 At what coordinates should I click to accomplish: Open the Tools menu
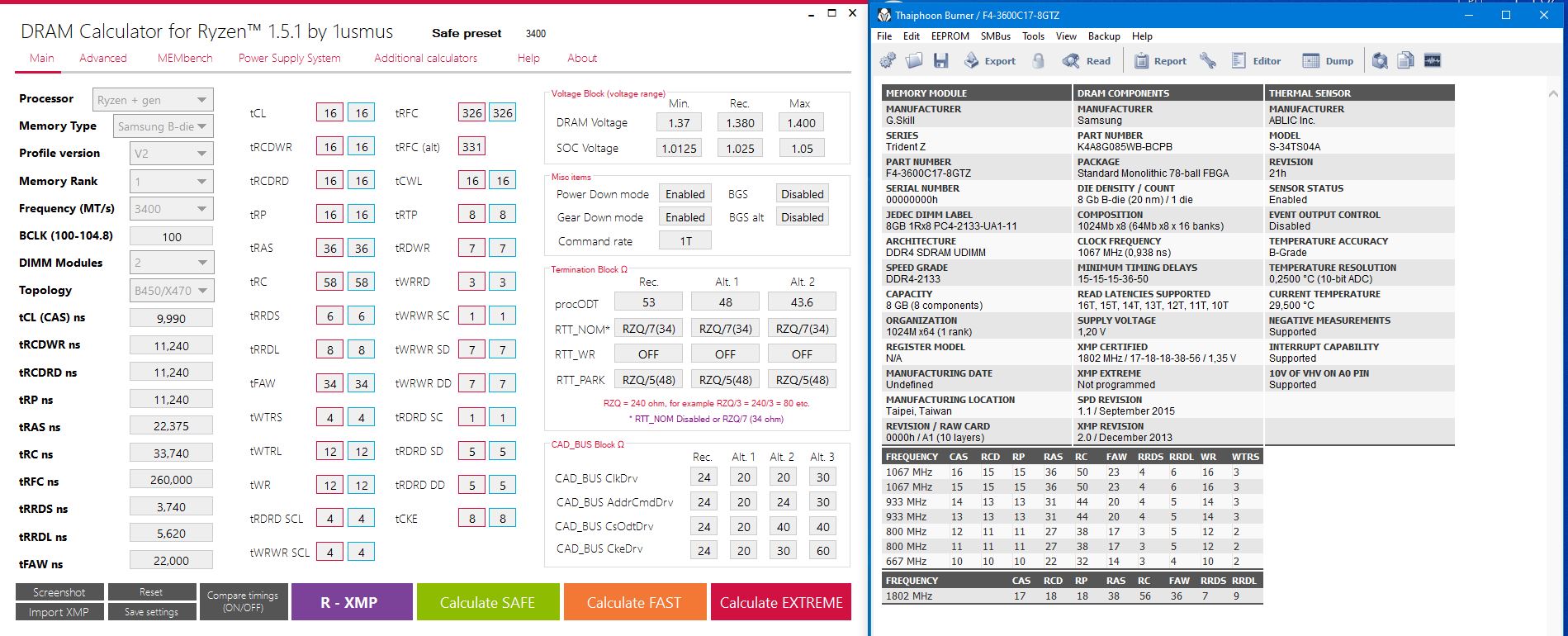[1033, 36]
